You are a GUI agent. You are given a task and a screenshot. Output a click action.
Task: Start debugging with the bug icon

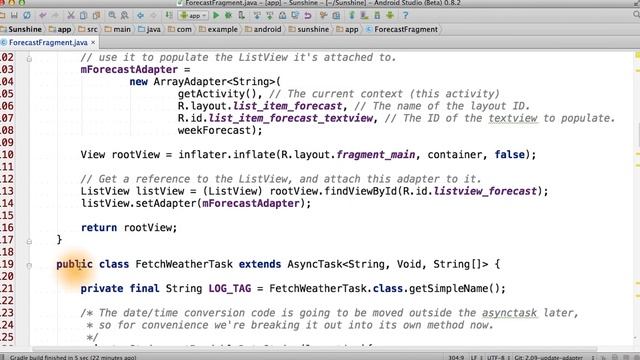tap(229, 16)
